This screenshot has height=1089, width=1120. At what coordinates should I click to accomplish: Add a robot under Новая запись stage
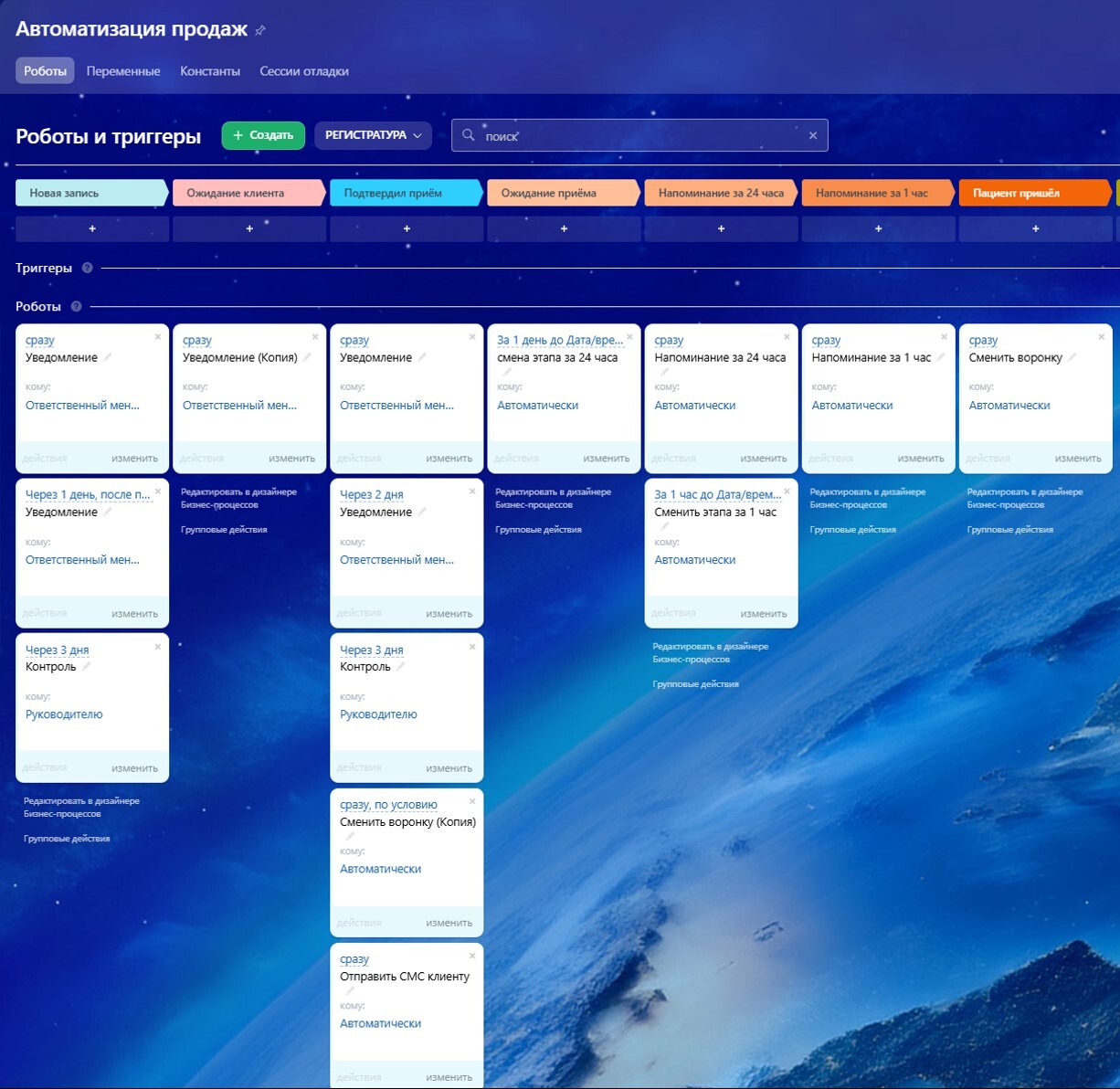coord(92,228)
